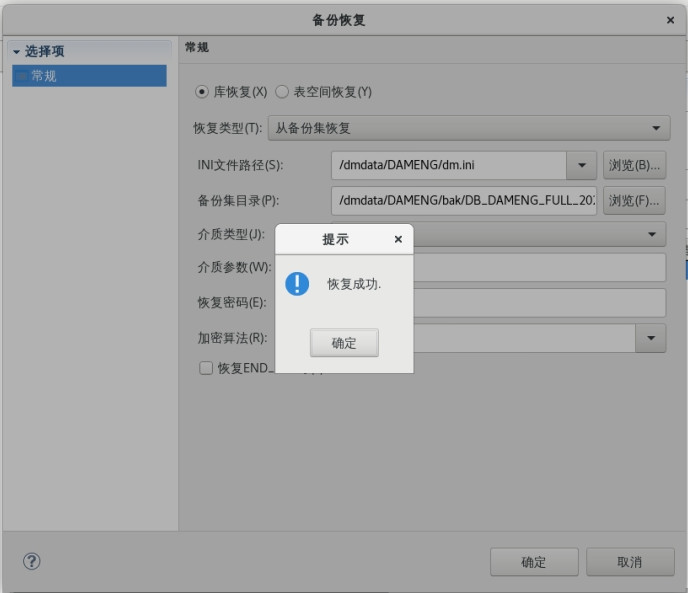
Task: Click the blue exclamation info icon
Action: click(297, 284)
